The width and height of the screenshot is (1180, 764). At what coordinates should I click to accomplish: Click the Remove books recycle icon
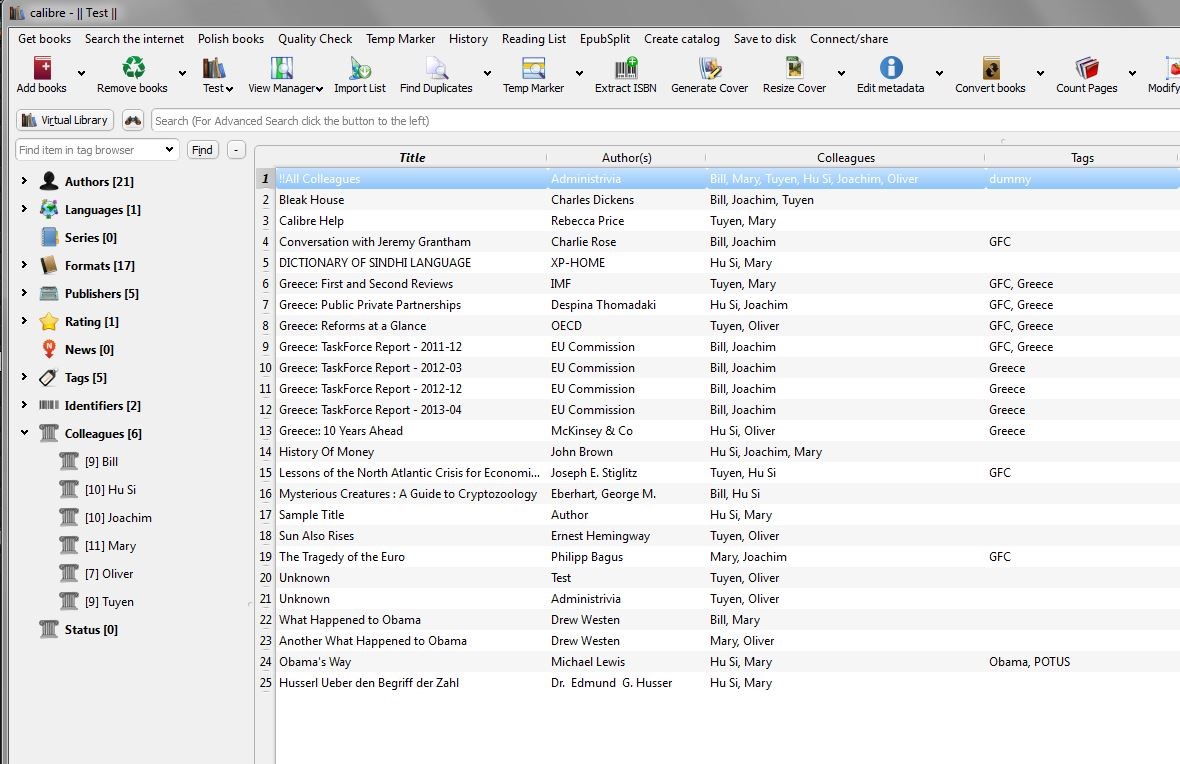pyautogui.click(x=133, y=69)
